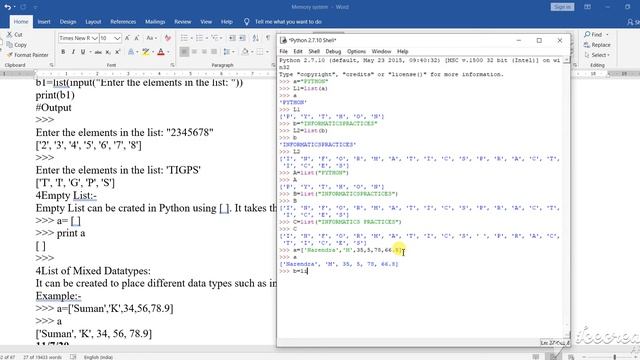
Task: Switch to the References ribbon tab
Action: point(123,22)
